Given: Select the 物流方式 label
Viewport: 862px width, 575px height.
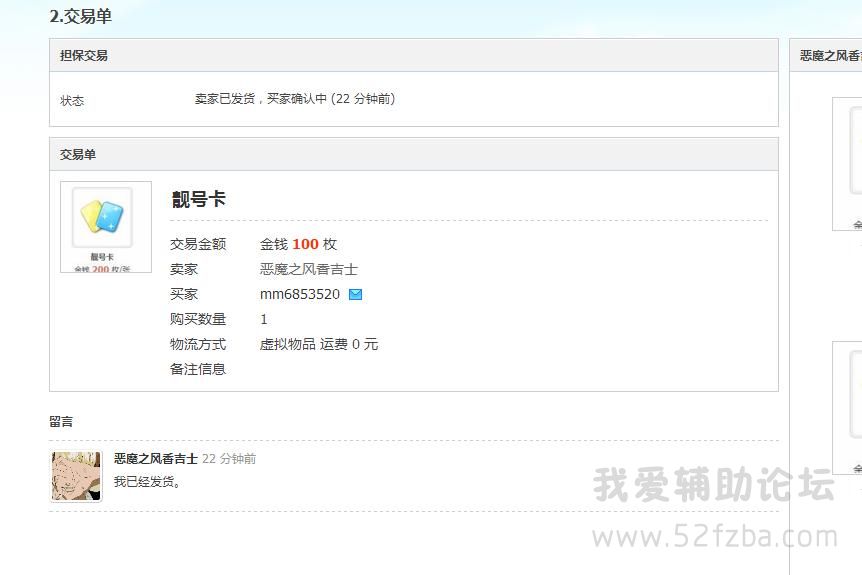Looking at the screenshot, I should [198, 345].
